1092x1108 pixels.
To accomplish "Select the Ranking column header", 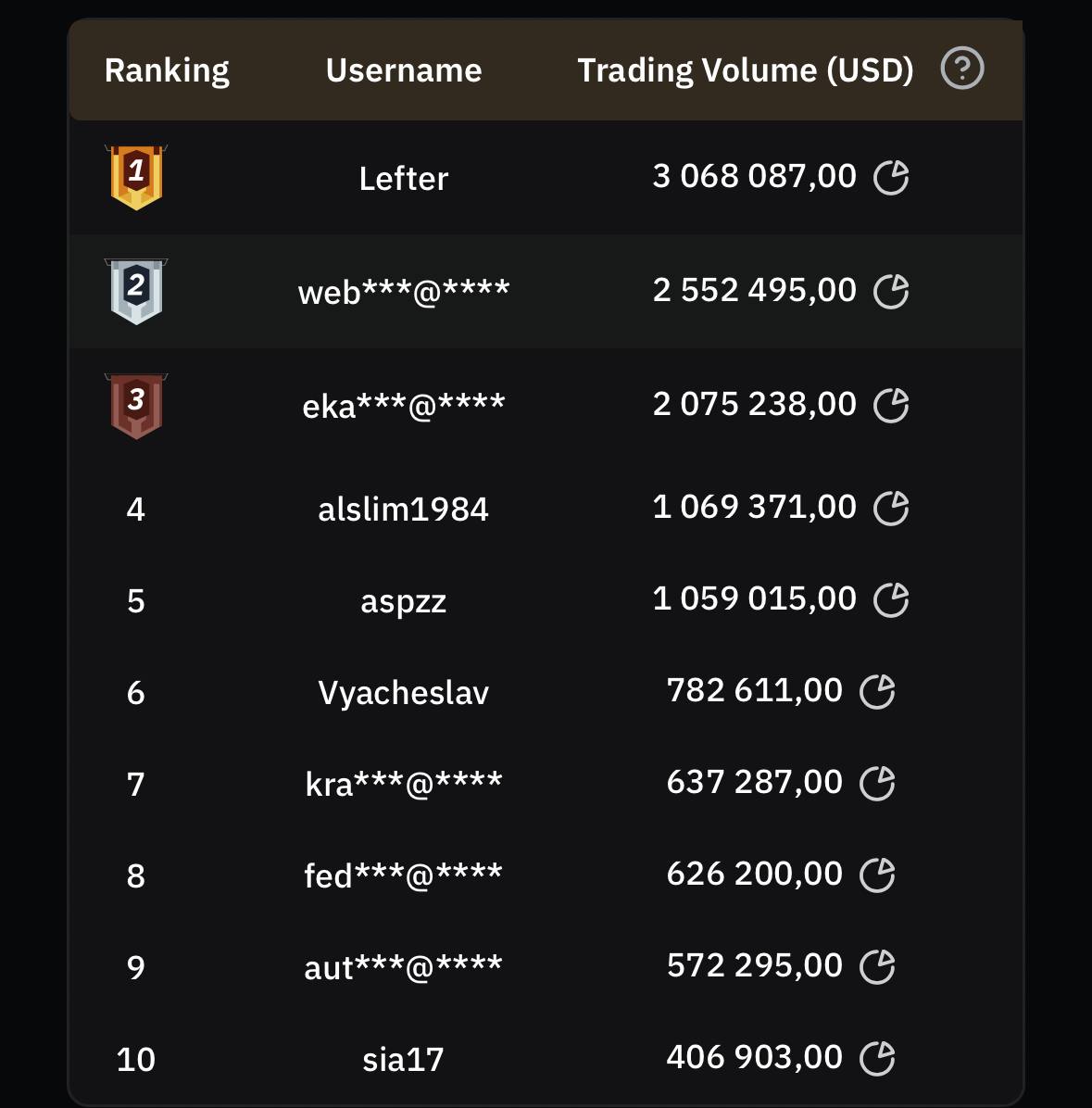I will (167, 70).
